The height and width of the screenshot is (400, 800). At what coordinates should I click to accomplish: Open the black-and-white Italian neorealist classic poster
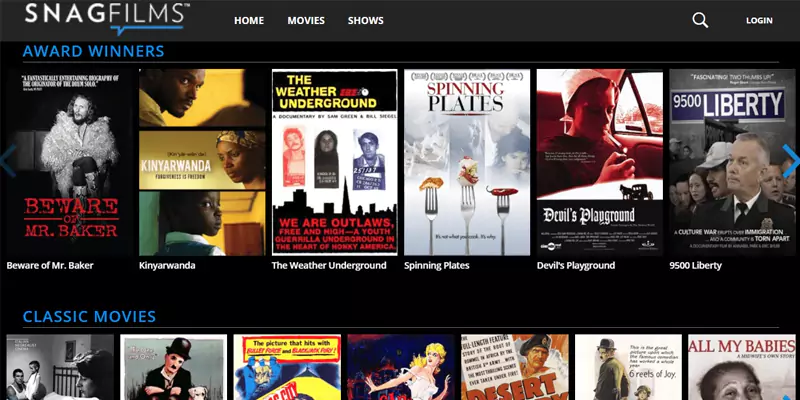[x=60, y=367]
